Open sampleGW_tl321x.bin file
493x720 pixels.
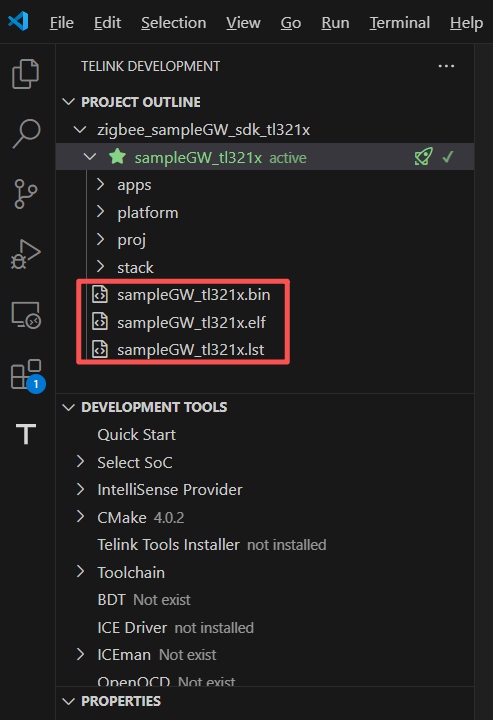point(193,295)
